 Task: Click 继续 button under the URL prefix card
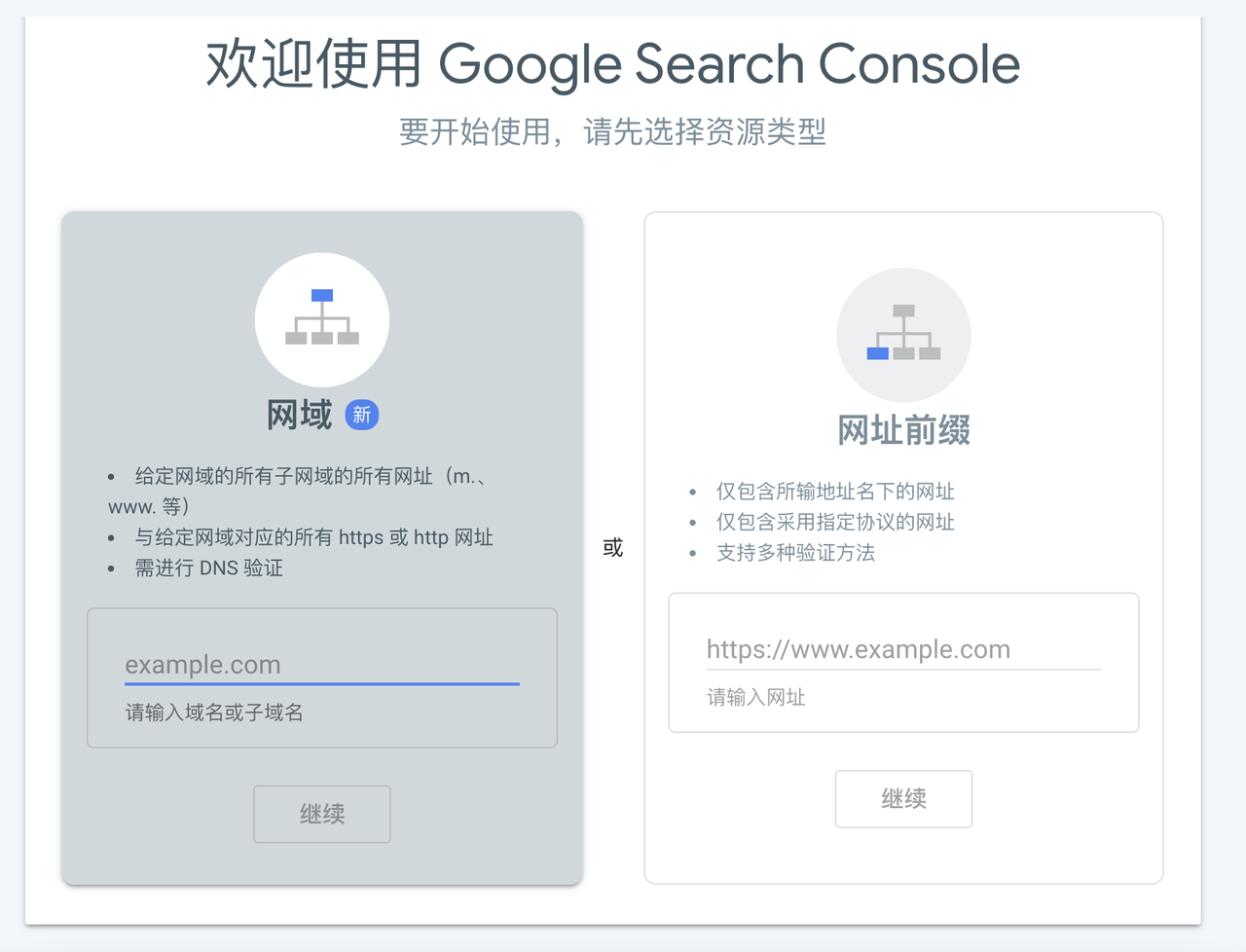tap(903, 799)
